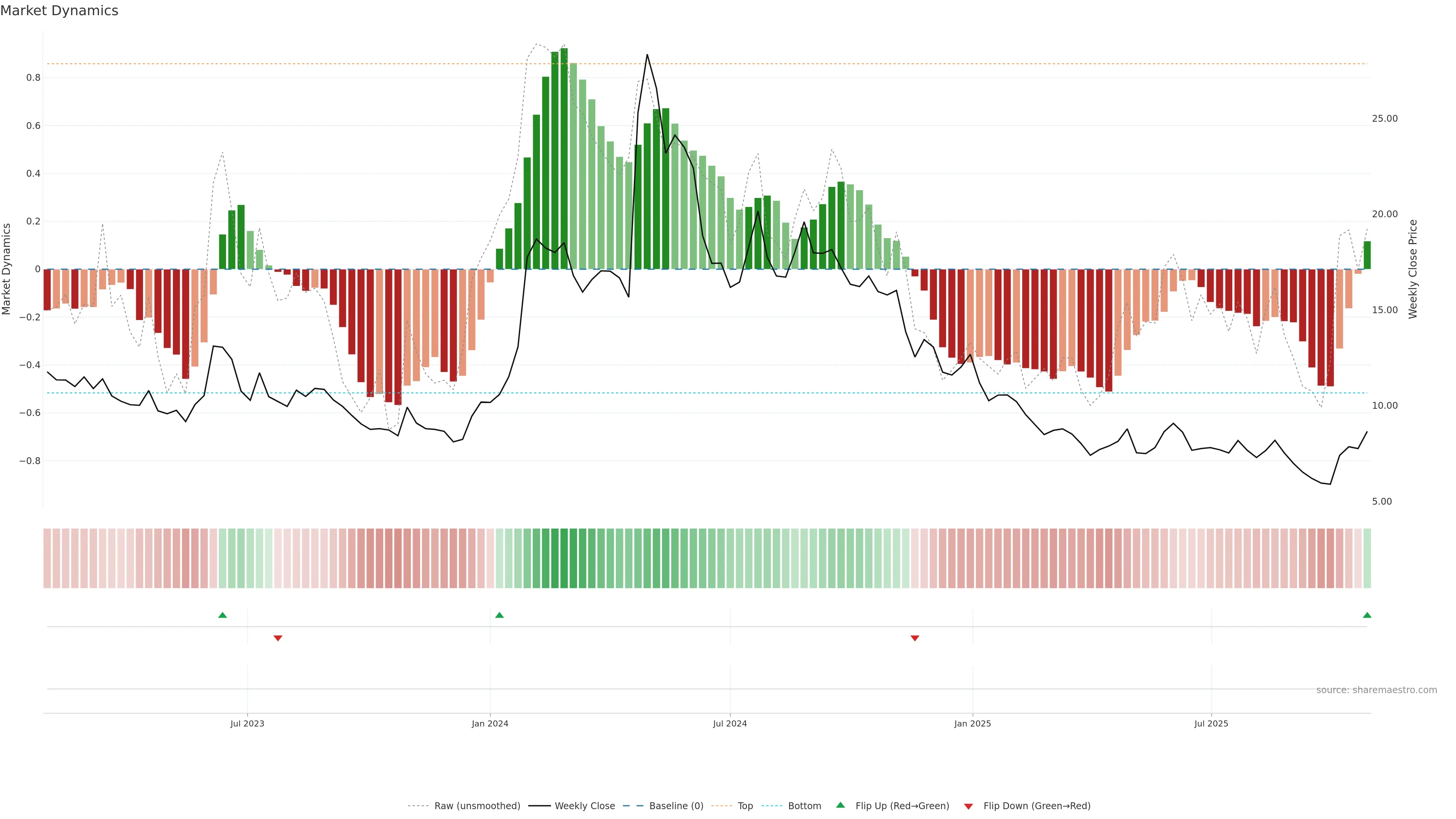Click the first green Flip Up triangle marker
Viewport: 1456px width, 819px height.
tap(223, 615)
